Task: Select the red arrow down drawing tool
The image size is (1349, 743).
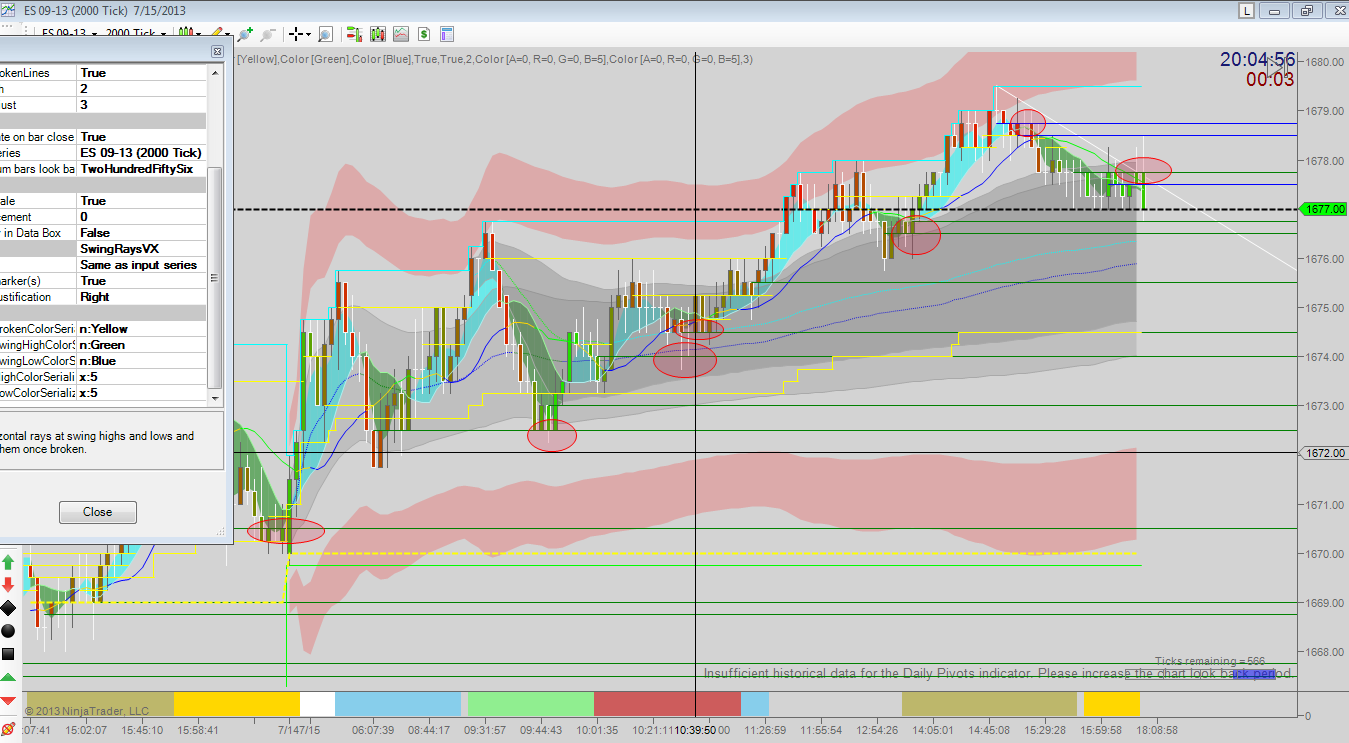Action: click(8, 584)
